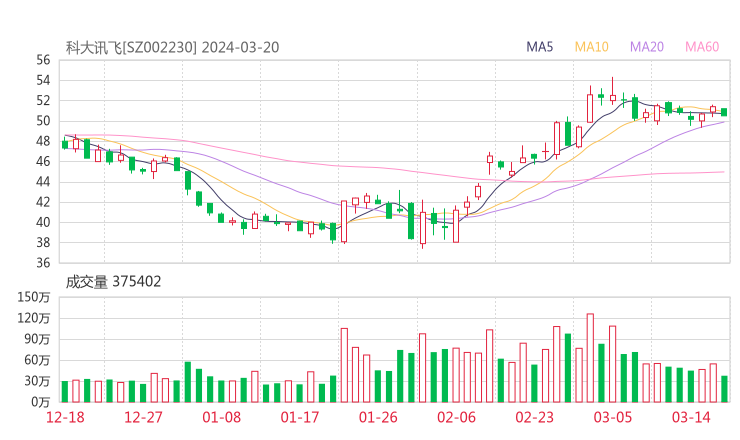740x440 pixels.
Task: Click the MA20 legend label
Action: click(x=647, y=47)
